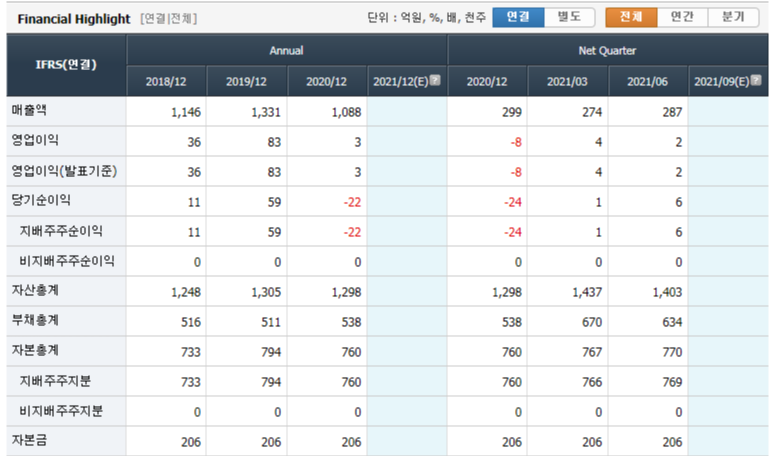Click the 1,248 total assets value

pos(186,292)
